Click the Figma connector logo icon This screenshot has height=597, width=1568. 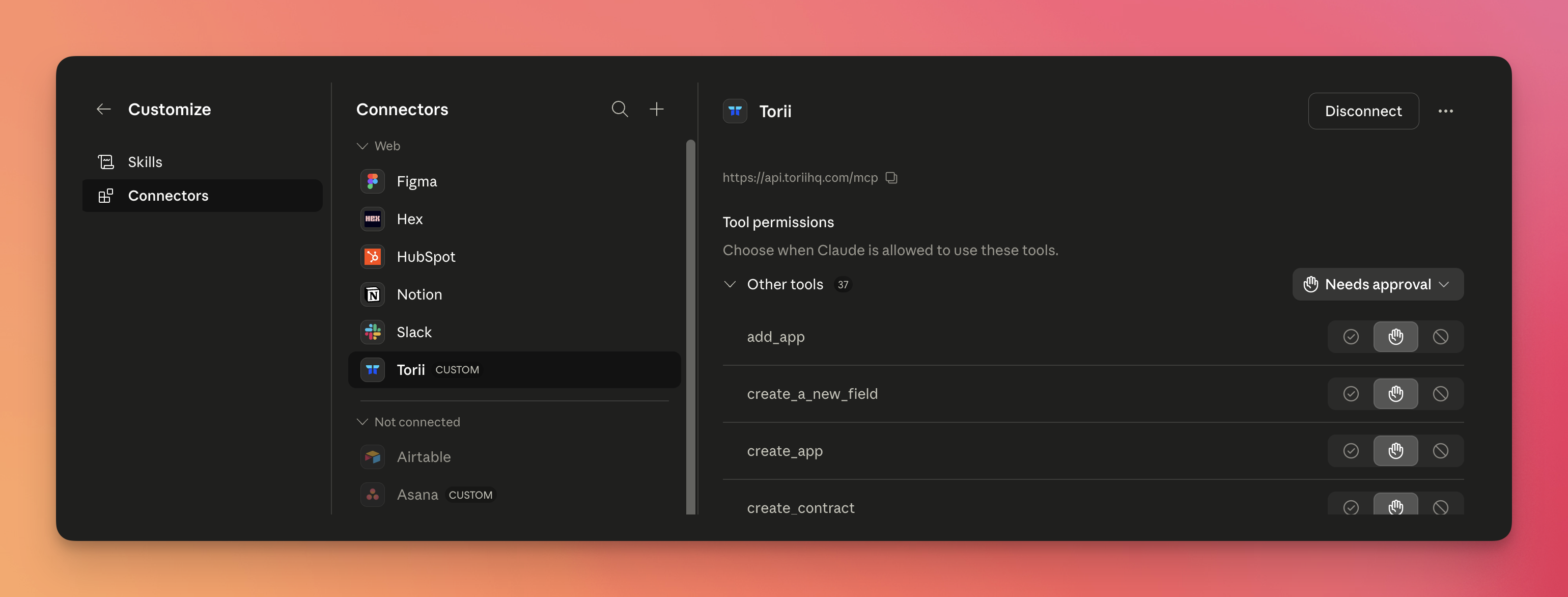pyautogui.click(x=373, y=181)
